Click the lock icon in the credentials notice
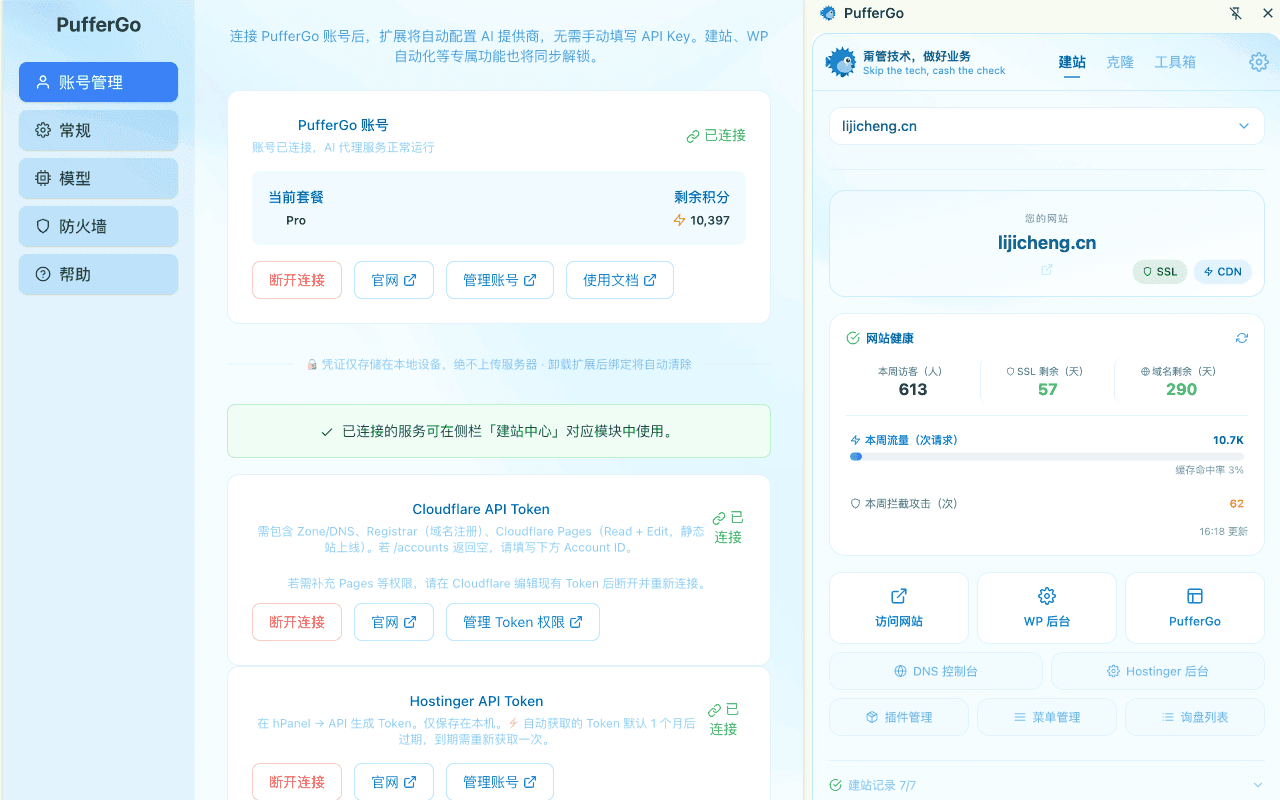This screenshot has width=1280, height=800. point(312,364)
